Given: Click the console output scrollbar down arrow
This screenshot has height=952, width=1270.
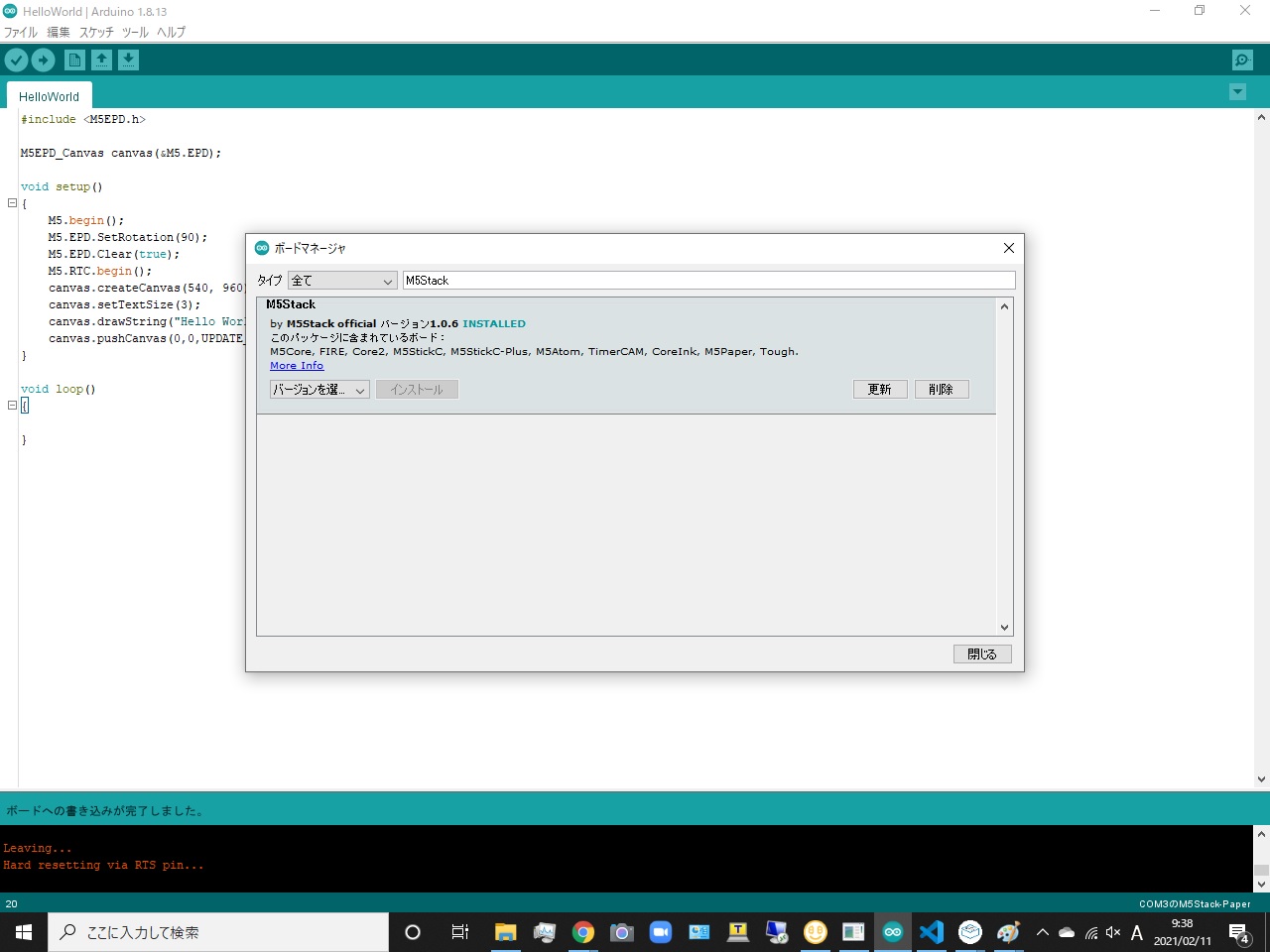Looking at the screenshot, I should [1261, 884].
